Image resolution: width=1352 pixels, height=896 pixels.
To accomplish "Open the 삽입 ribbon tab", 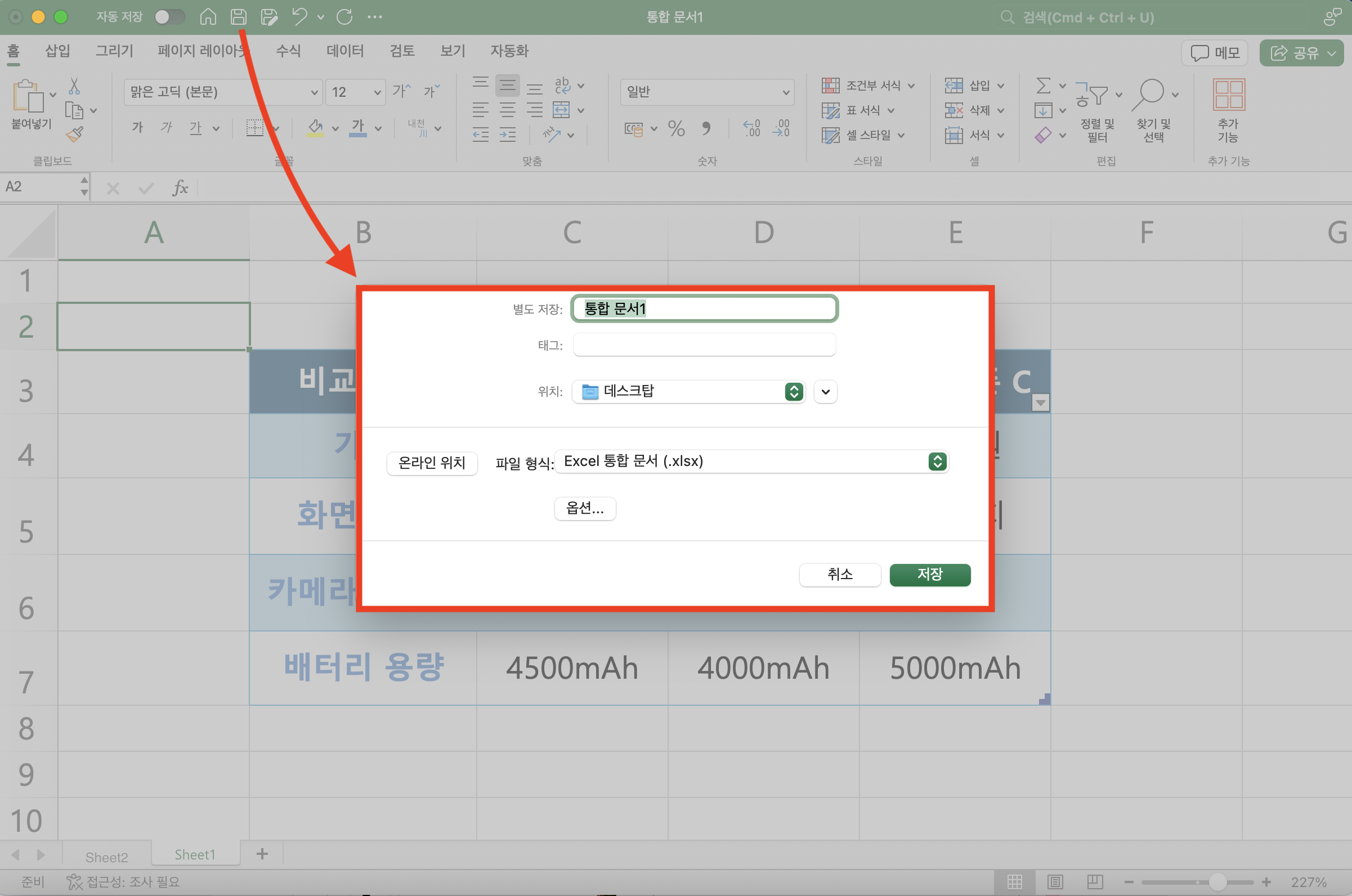I will (57, 51).
